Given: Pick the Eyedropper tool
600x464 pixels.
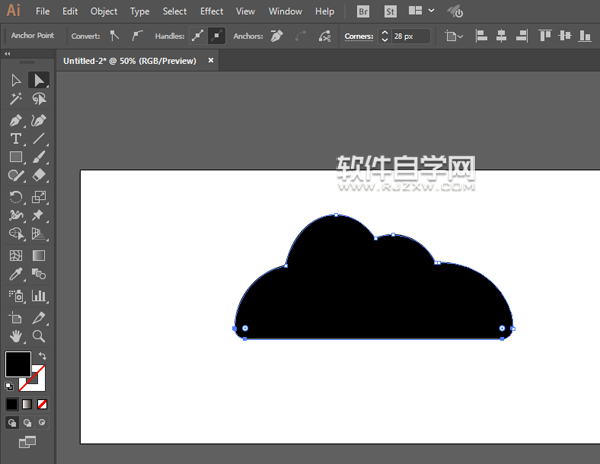Looking at the screenshot, I should (16, 274).
